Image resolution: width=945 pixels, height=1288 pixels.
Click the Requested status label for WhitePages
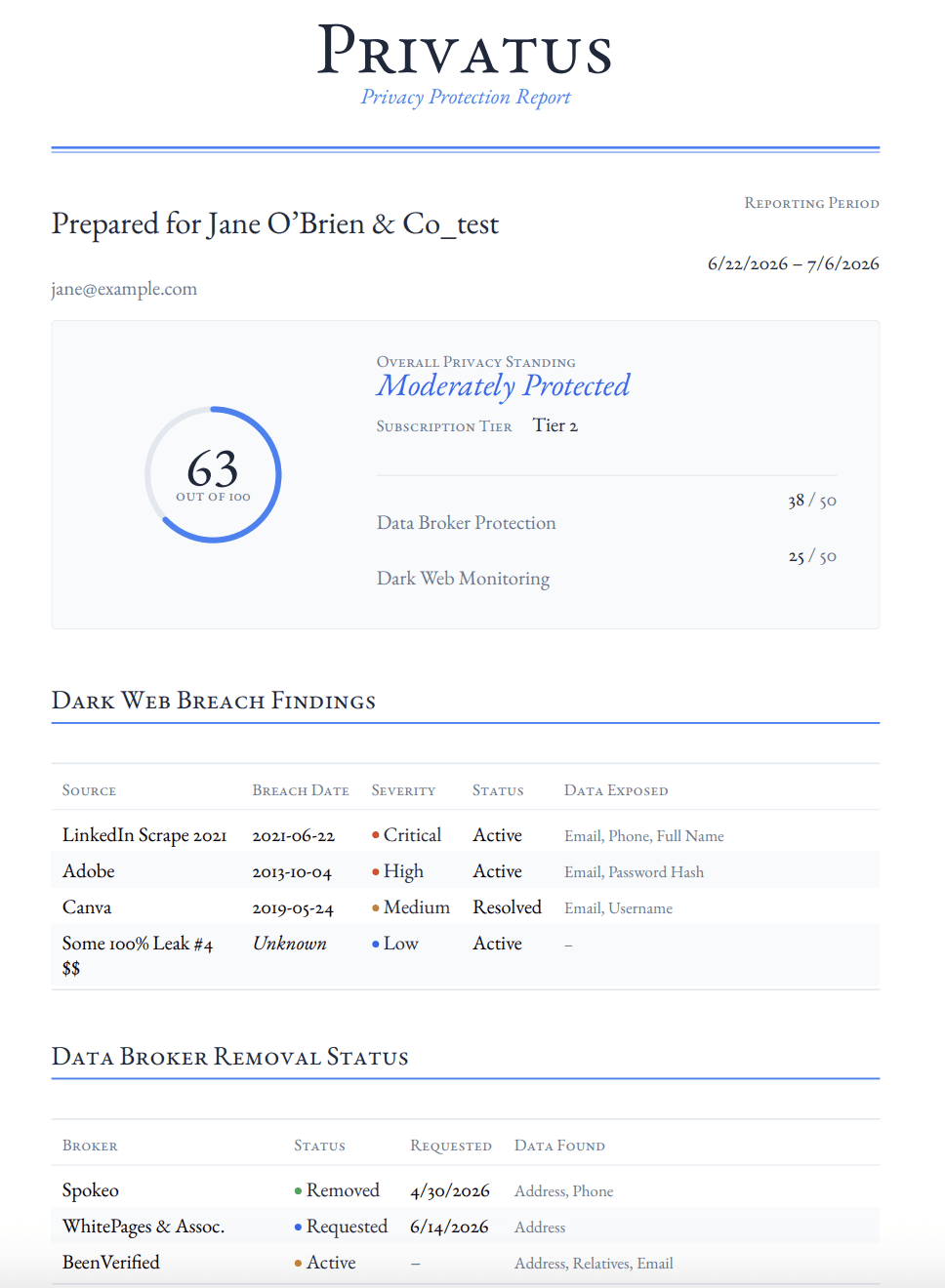(x=348, y=1227)
